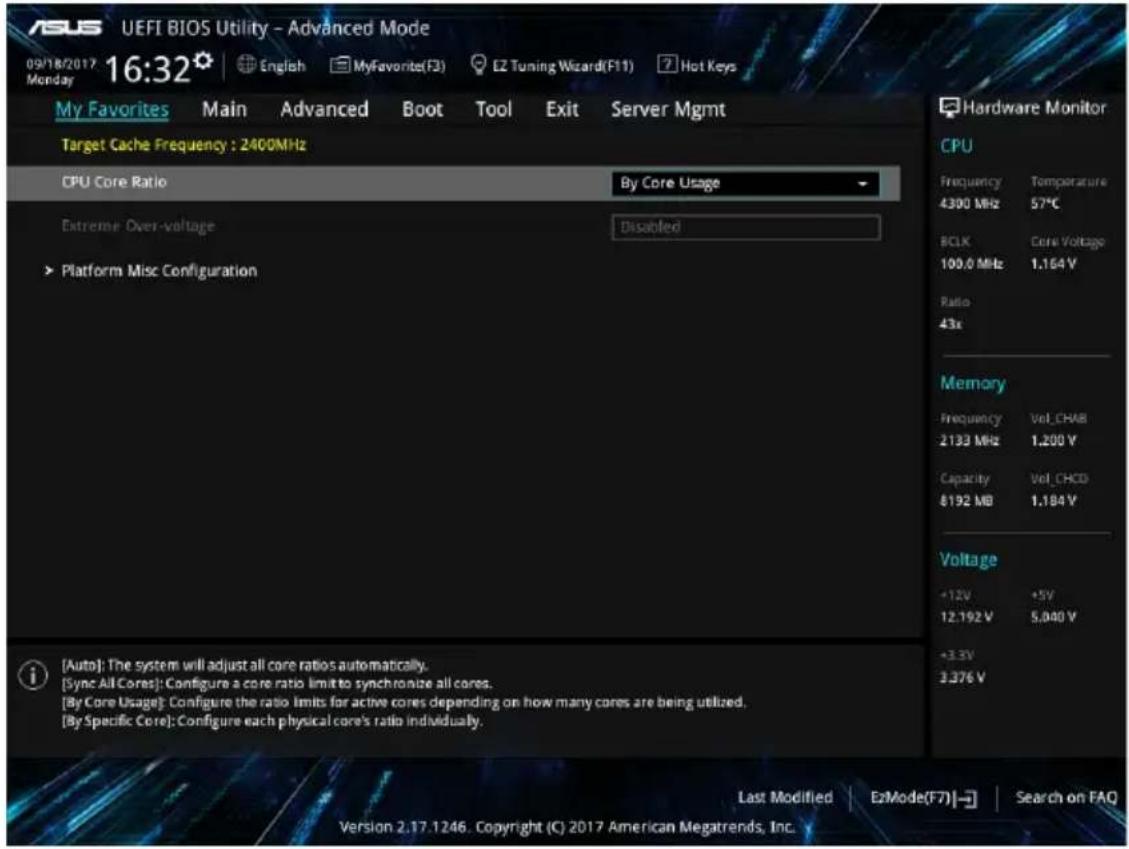Switch to the Exit tab
Viewport: 1129px width, 849px height.
(562, 109)
